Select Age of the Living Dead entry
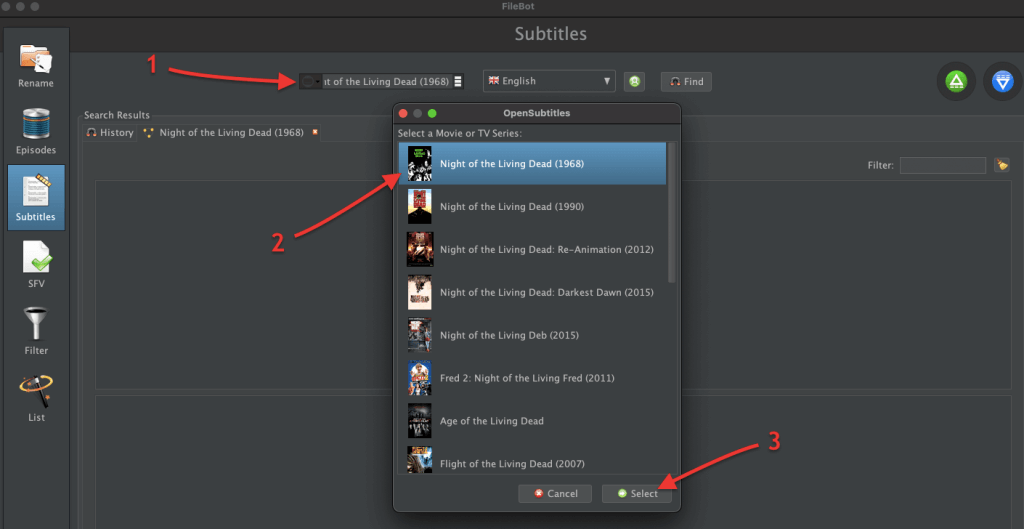The image size is (1024, 529). (x=532, y=421)
